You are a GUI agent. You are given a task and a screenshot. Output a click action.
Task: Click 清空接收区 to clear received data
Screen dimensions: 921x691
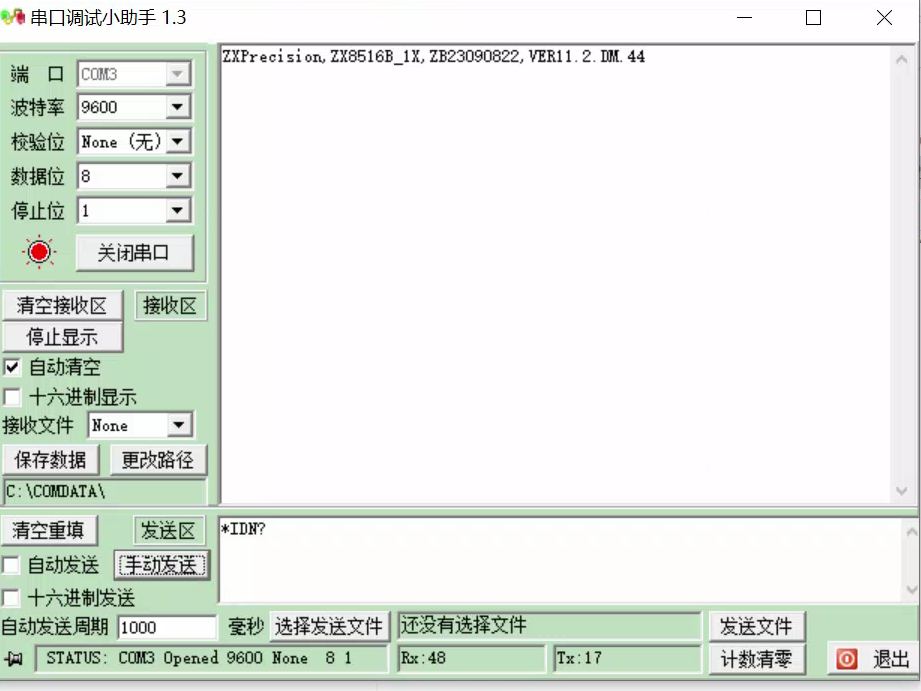click(62, 305)
